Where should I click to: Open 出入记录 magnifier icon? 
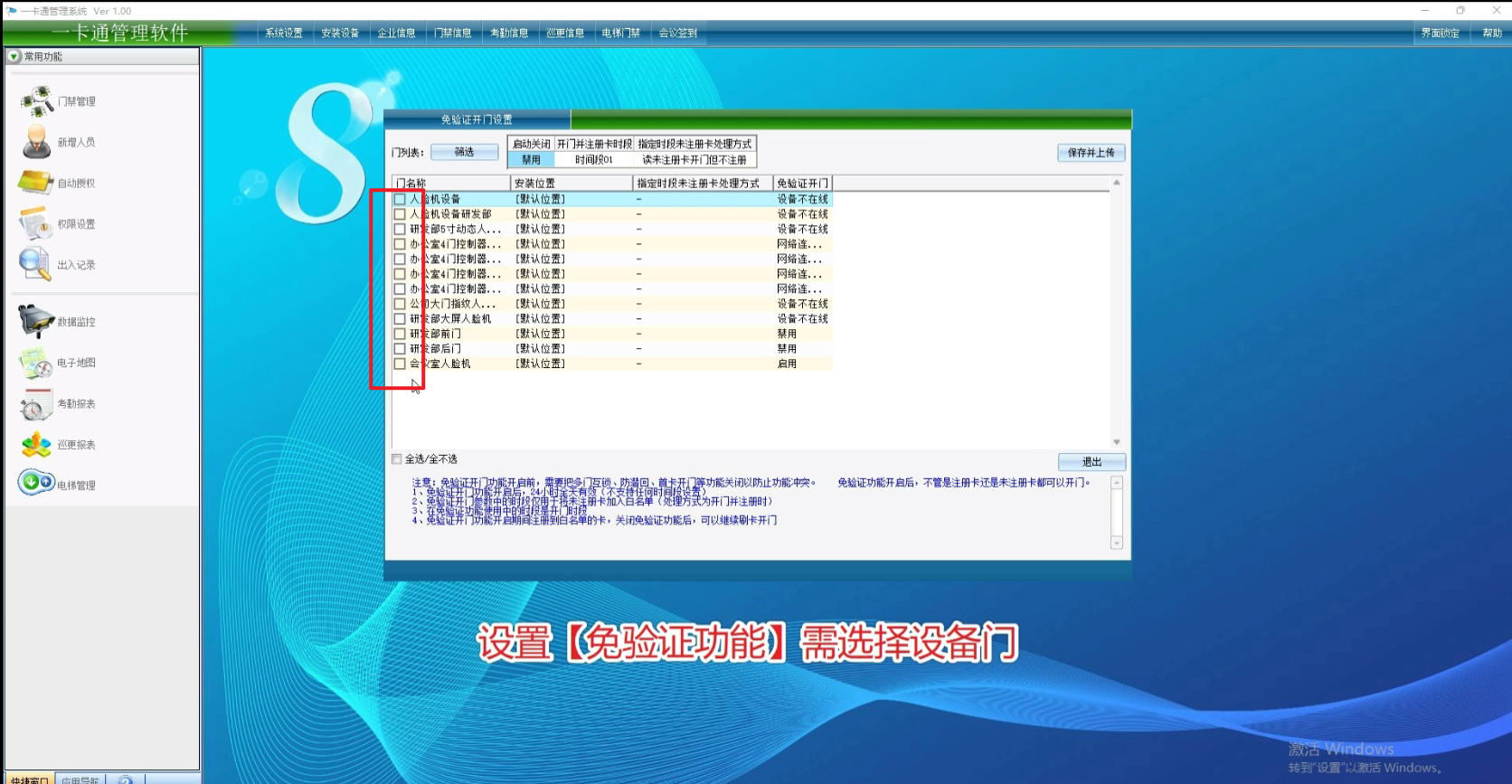click(x=35, y=264)
